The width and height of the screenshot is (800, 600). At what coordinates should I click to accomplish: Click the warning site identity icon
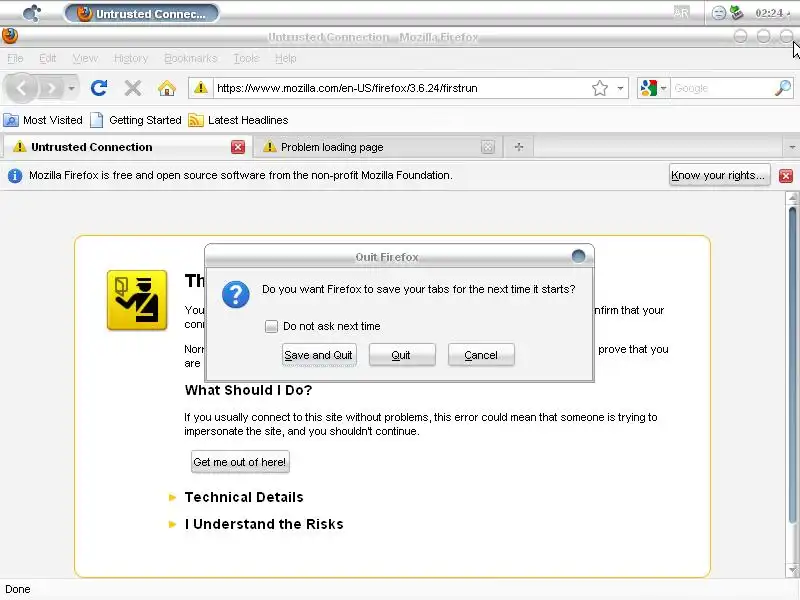tap(201, 88)
